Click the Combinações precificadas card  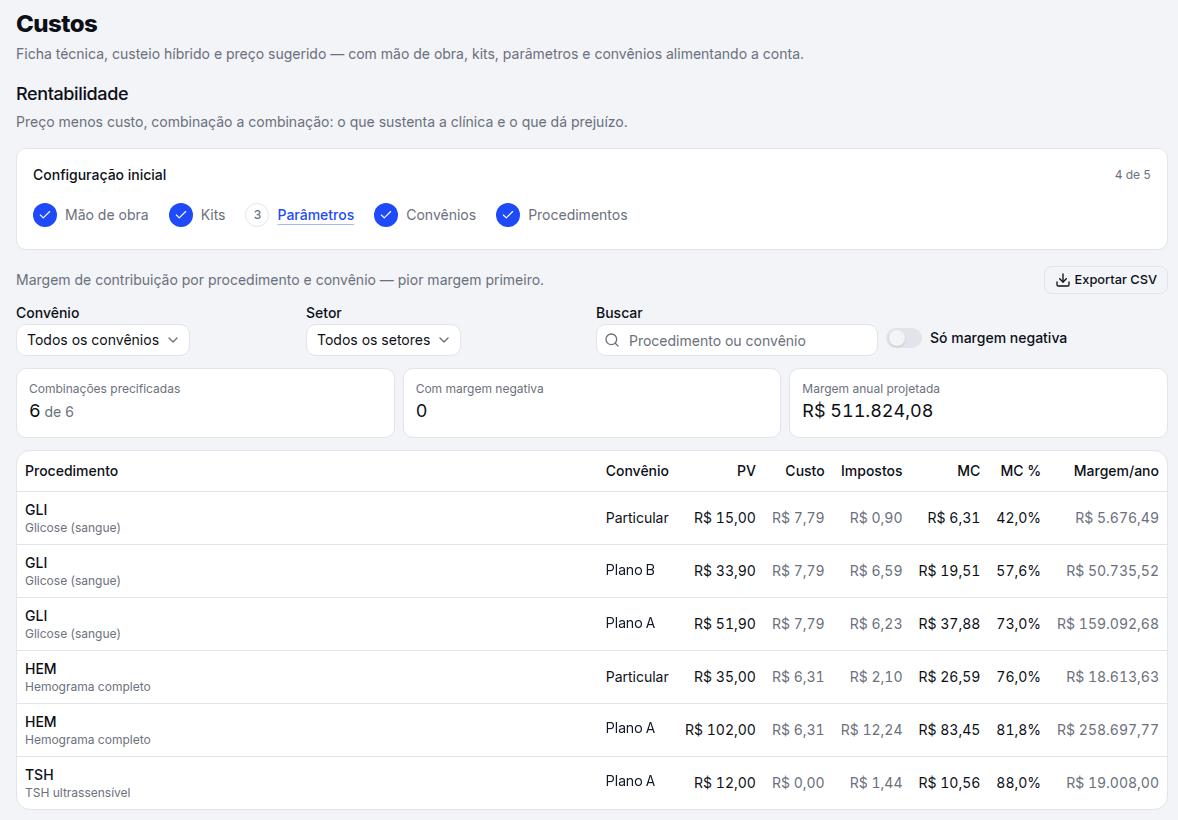click(x=205, y=403)
